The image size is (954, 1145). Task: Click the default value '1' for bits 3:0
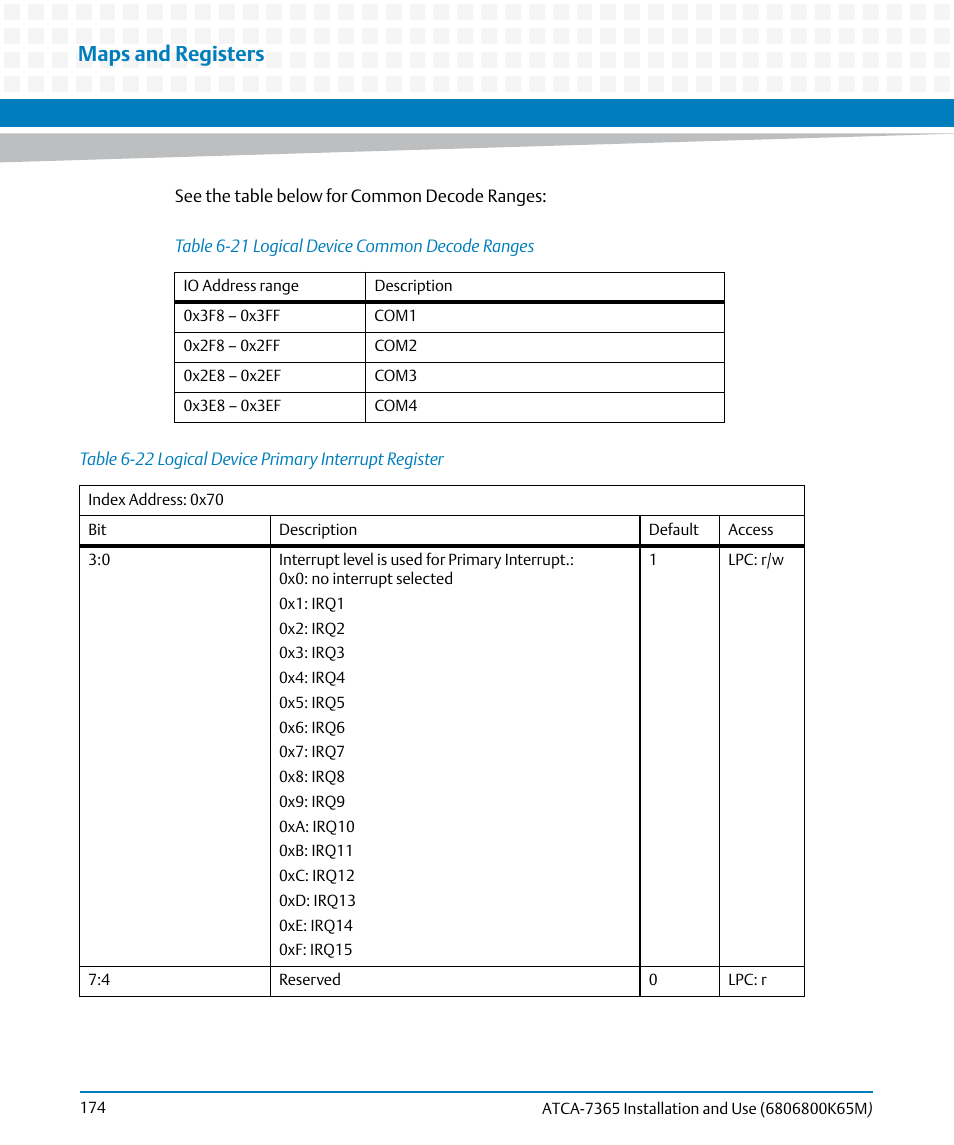tap(679, 757)
